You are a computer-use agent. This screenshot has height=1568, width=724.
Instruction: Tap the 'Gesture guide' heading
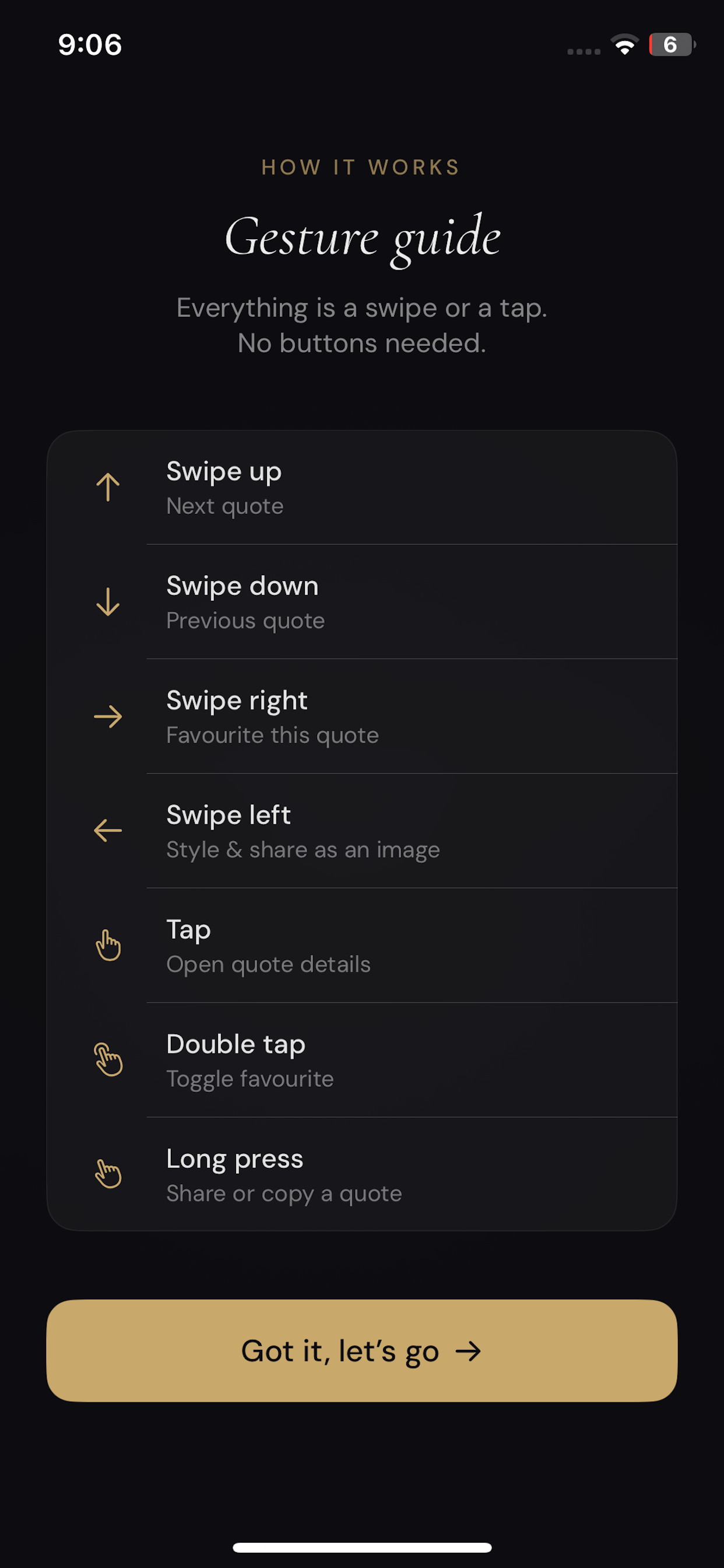(x=363, y=239)
